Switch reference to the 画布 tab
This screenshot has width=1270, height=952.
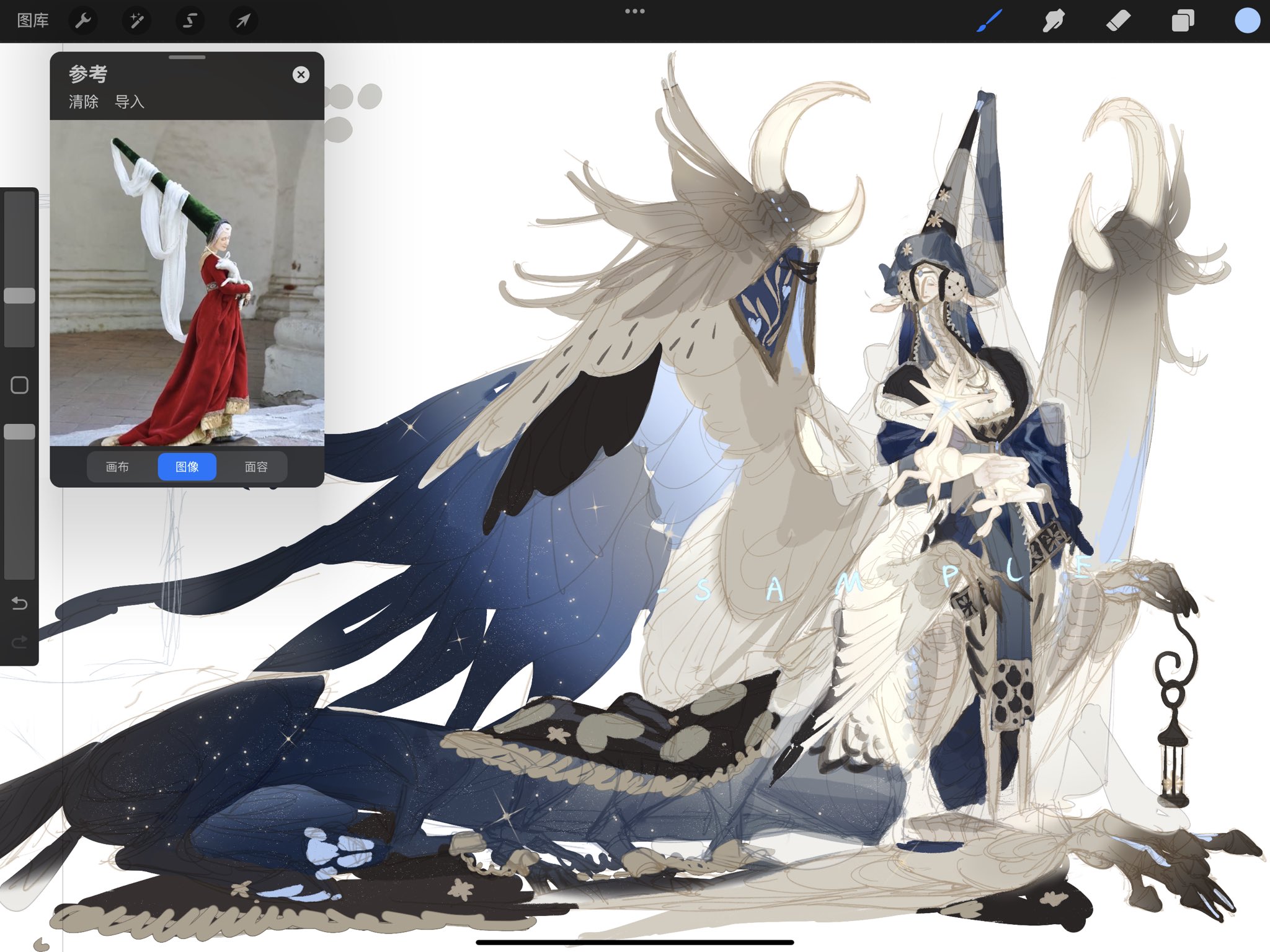[117, 467]
